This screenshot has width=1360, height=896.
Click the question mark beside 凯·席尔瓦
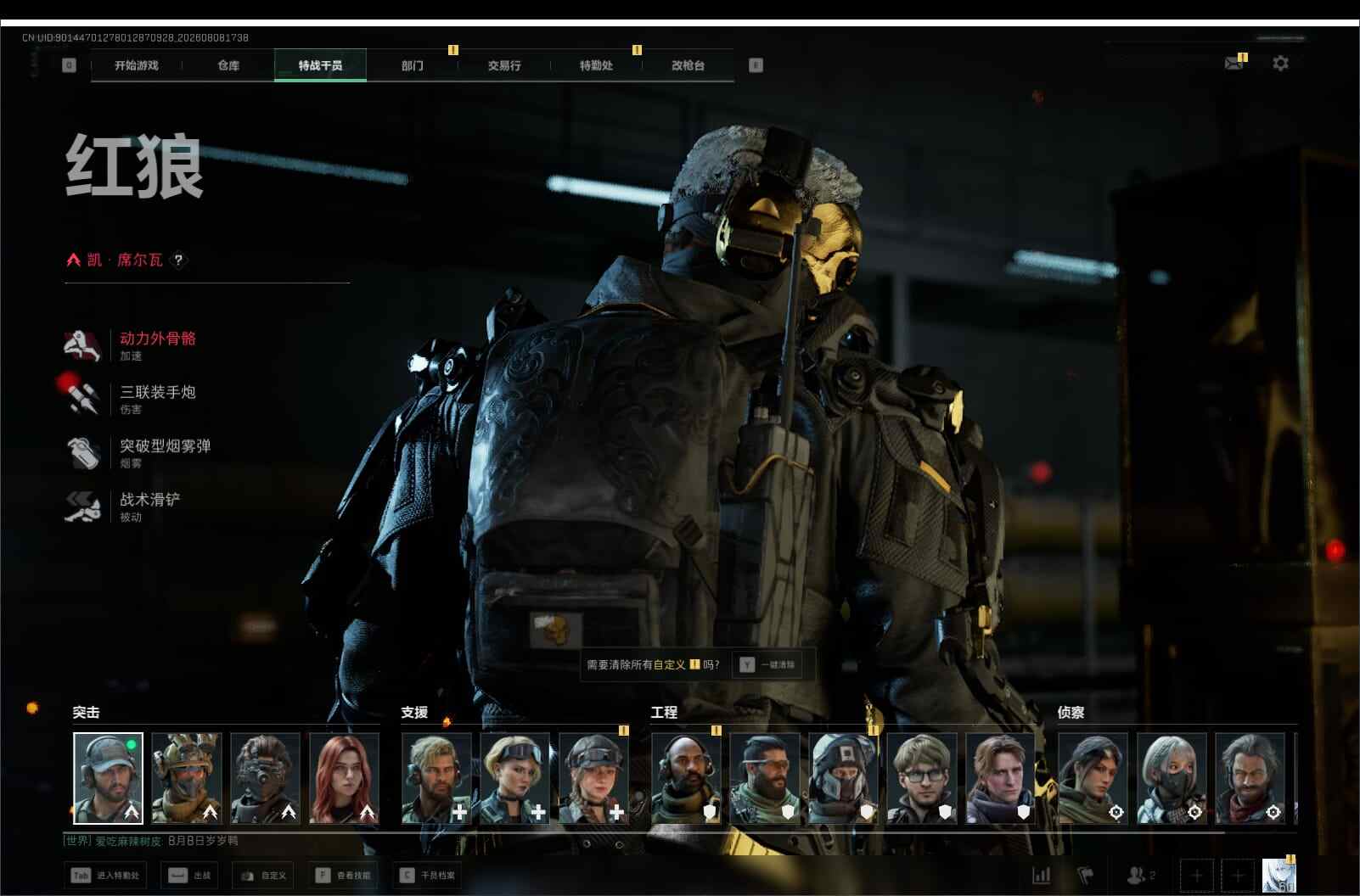(178, 260)
